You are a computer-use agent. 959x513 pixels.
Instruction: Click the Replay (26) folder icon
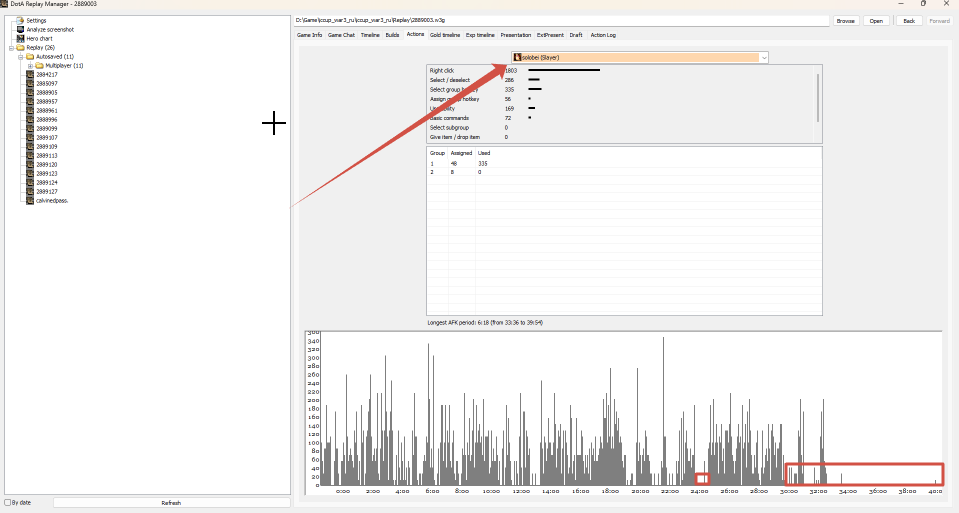[20, 48]
